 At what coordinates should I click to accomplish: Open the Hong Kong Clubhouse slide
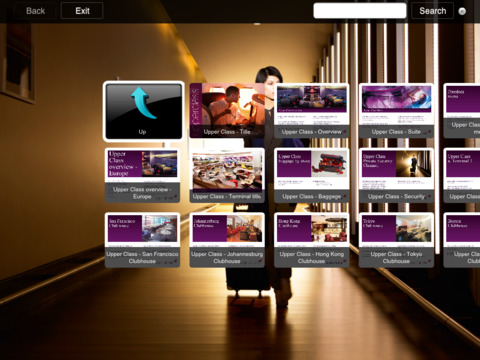tap(312, 240)
